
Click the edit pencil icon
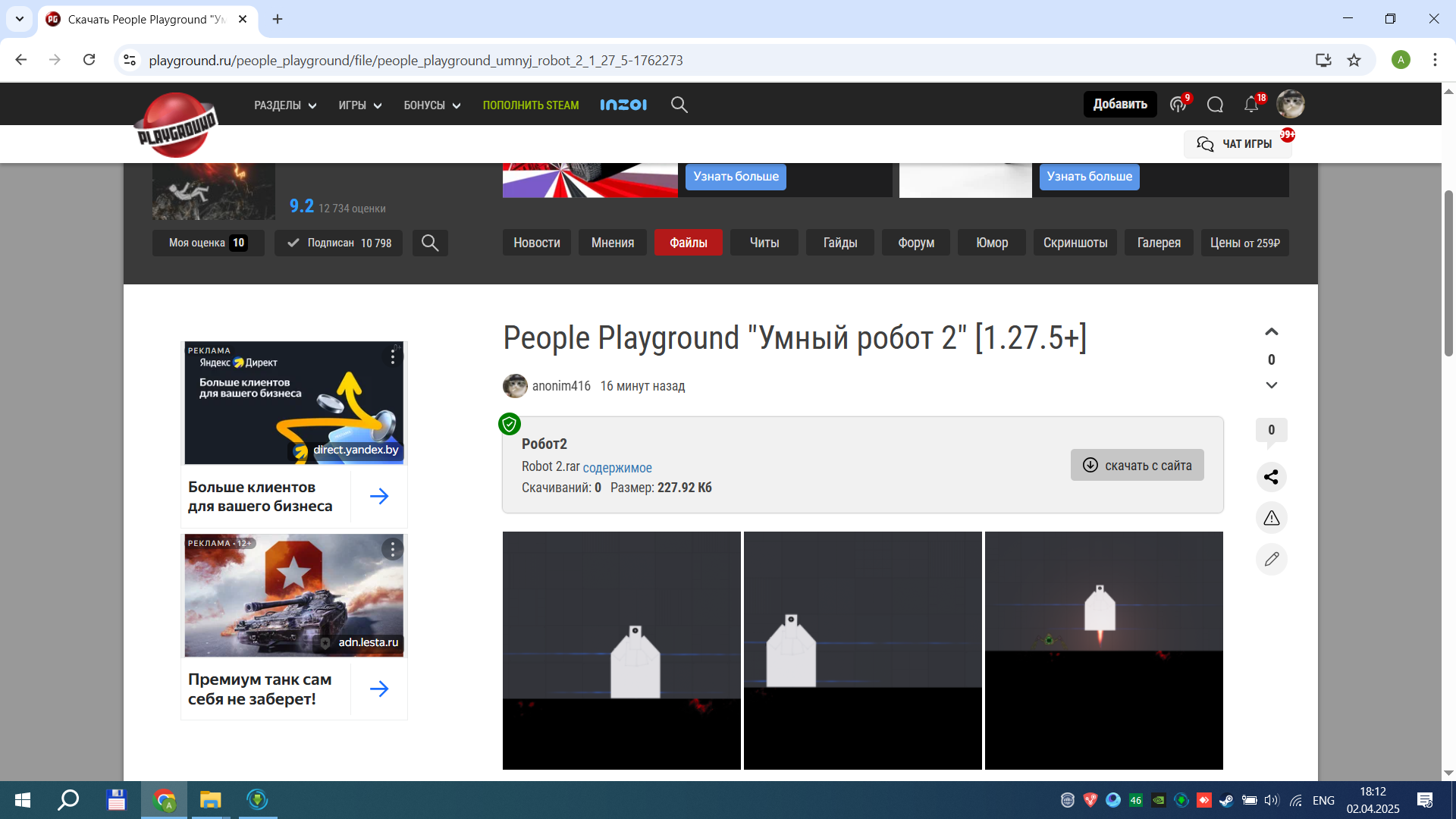(1272, 559)
